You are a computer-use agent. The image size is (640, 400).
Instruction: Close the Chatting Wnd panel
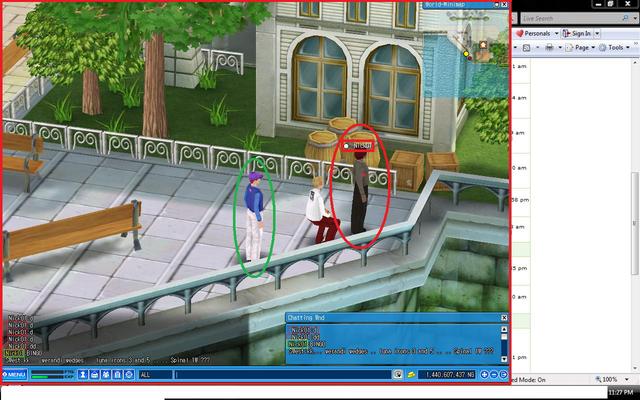tap(503, 318)
